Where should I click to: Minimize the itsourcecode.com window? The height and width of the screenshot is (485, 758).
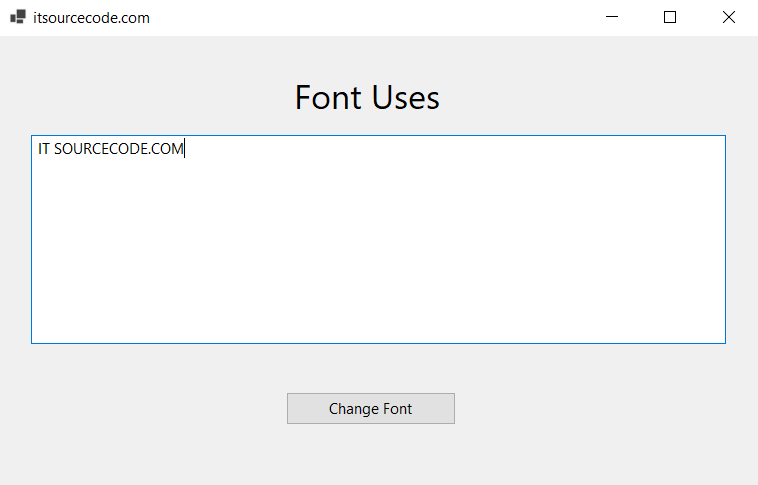point(612,17)
